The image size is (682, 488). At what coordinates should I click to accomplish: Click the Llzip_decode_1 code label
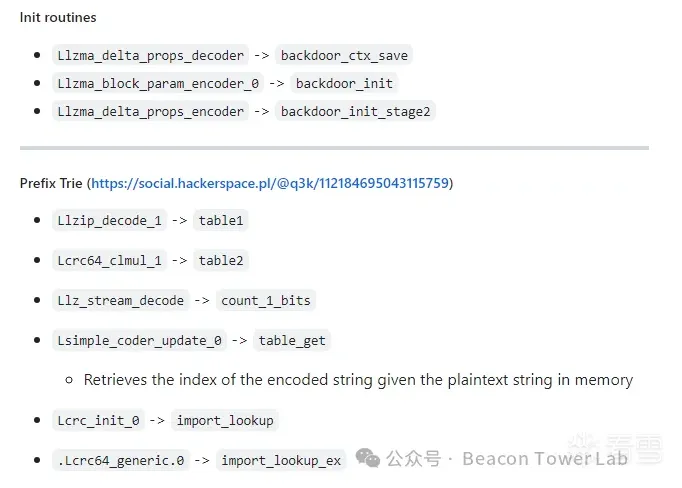click(109, 220)
